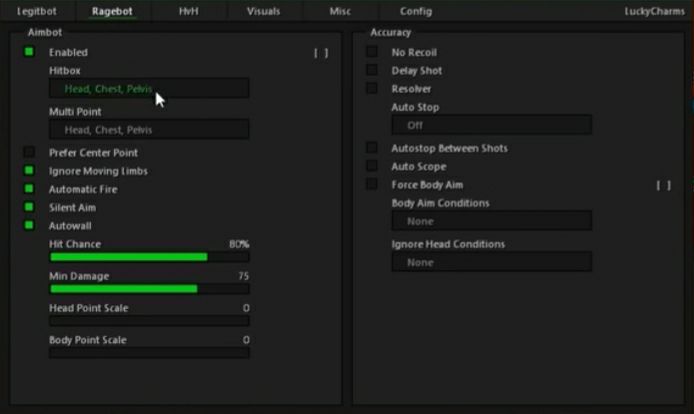The width and height of the screenshot is (694, 414).
Task: Open the HvH tab
Action: tap(189, 11)
